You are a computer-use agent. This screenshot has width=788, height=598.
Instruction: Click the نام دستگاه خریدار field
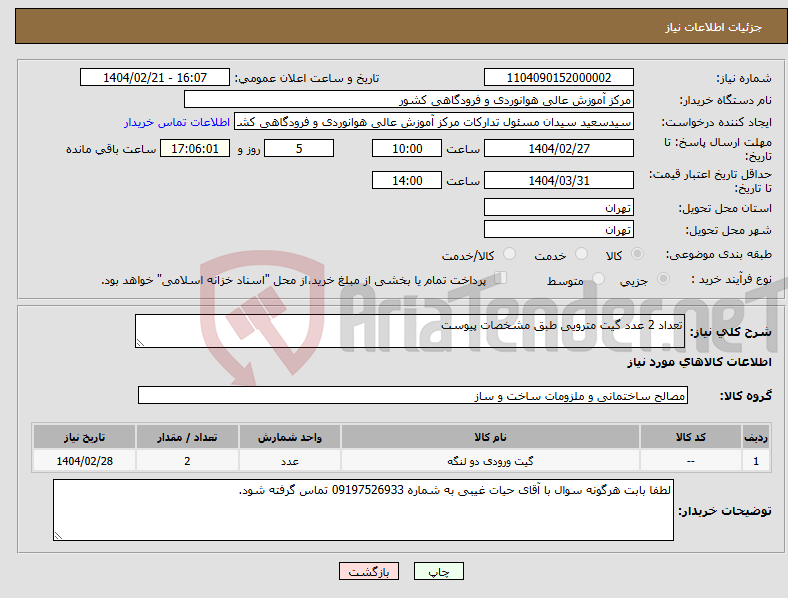pyautogui.click(x=409, y=99)
